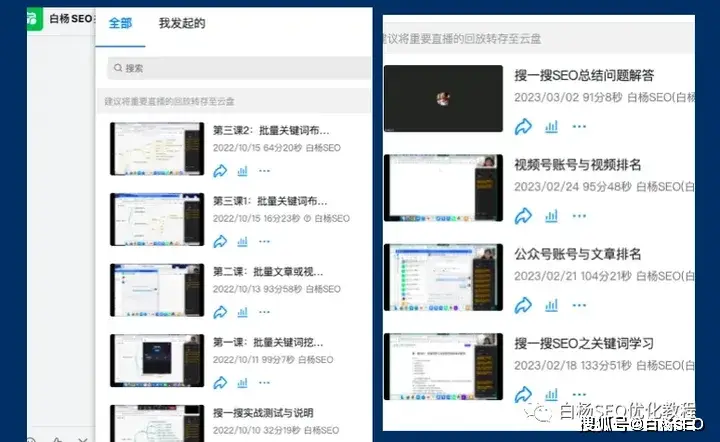The width and height of the screenshot is (720, 442).
Task: Click the 2023/02/18 133分51秒 info line
Action: [x=604, y=365]
